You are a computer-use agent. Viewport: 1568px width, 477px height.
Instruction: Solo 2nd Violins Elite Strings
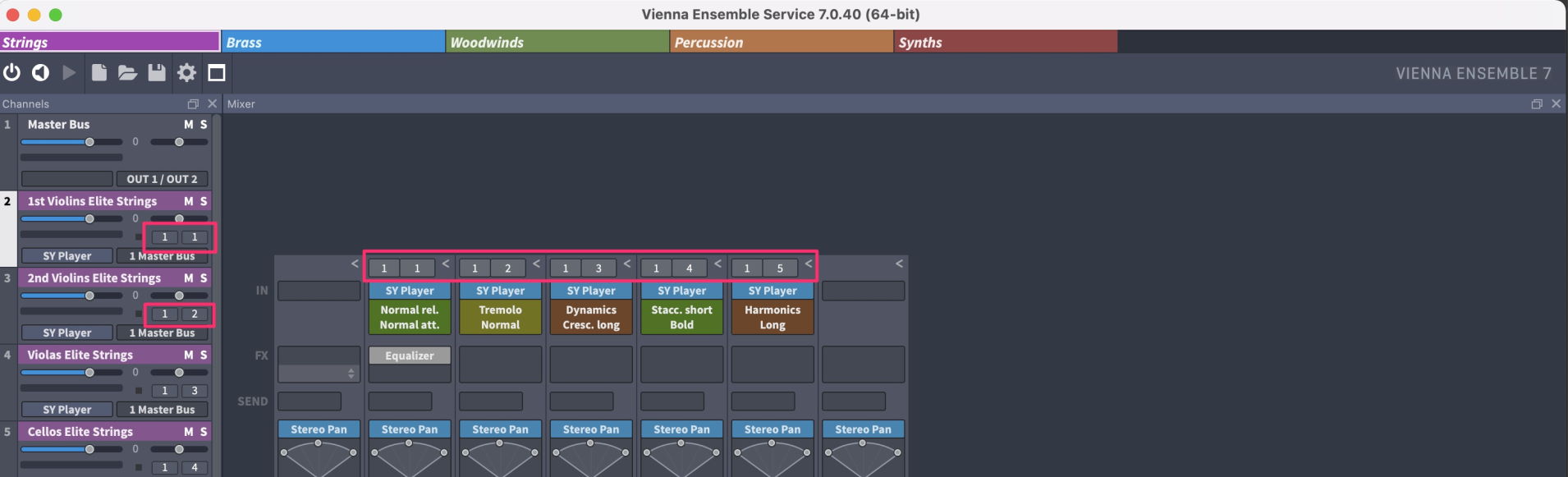(x=204, y=278)
